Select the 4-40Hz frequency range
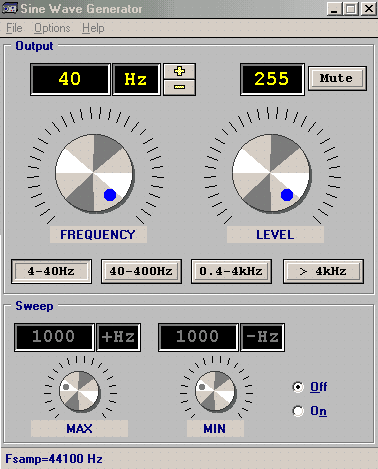The image size is (378, 469). (51, 271)
